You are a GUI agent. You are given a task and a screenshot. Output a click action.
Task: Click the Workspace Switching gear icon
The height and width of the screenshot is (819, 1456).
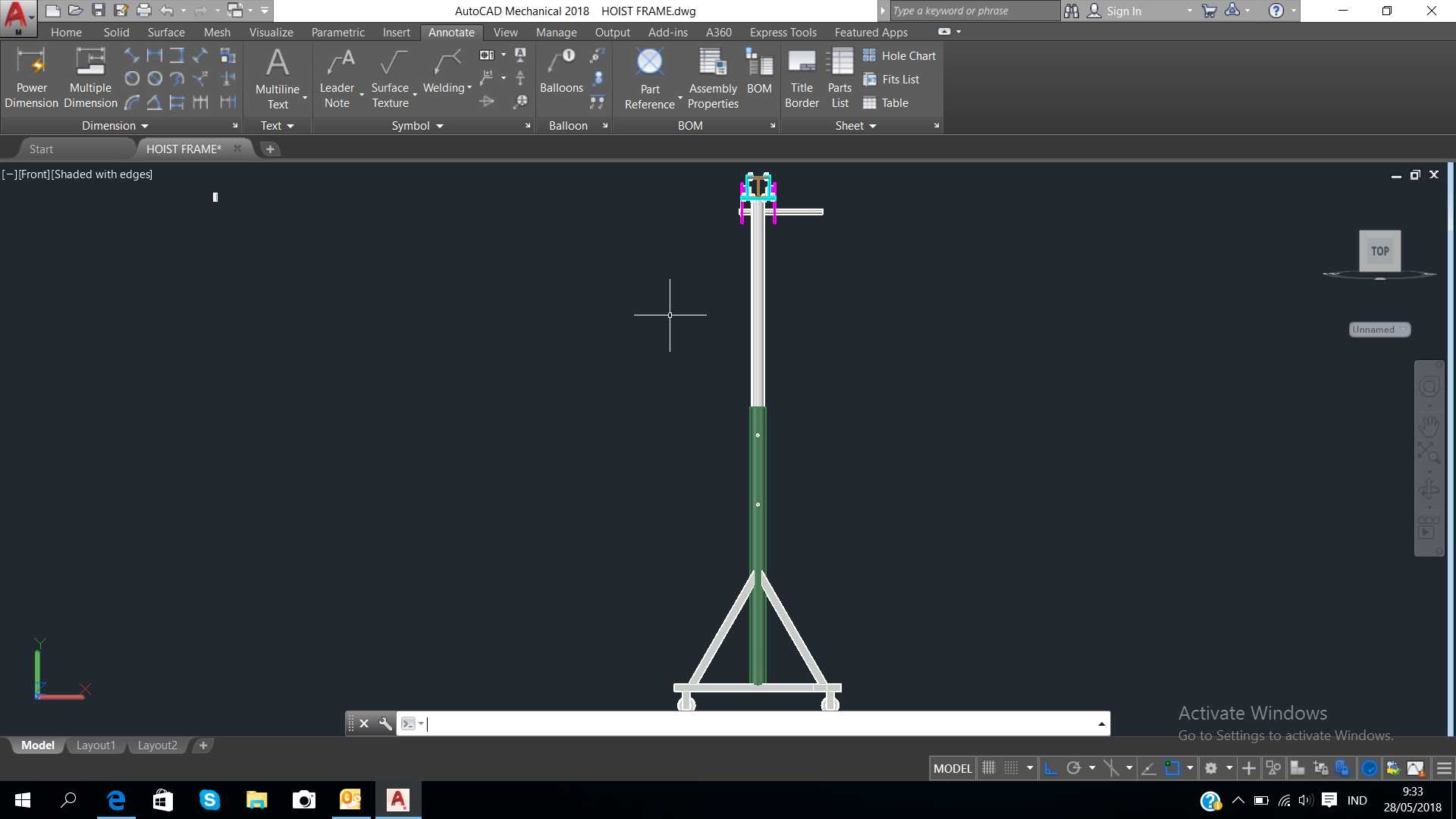[x=1211, y=768]
